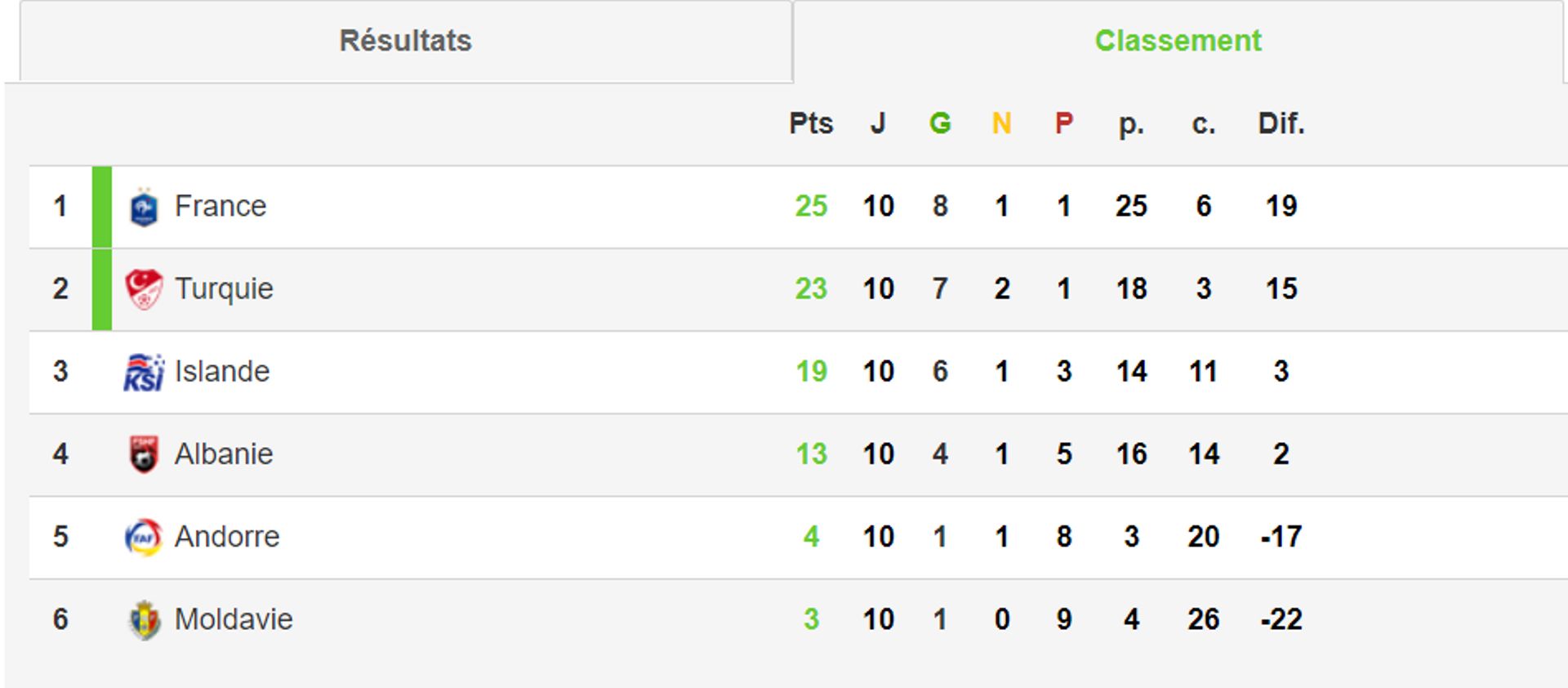This screenshot has width=1568, height=688.
Task: Click the France team crest
Action: (144, 207)
